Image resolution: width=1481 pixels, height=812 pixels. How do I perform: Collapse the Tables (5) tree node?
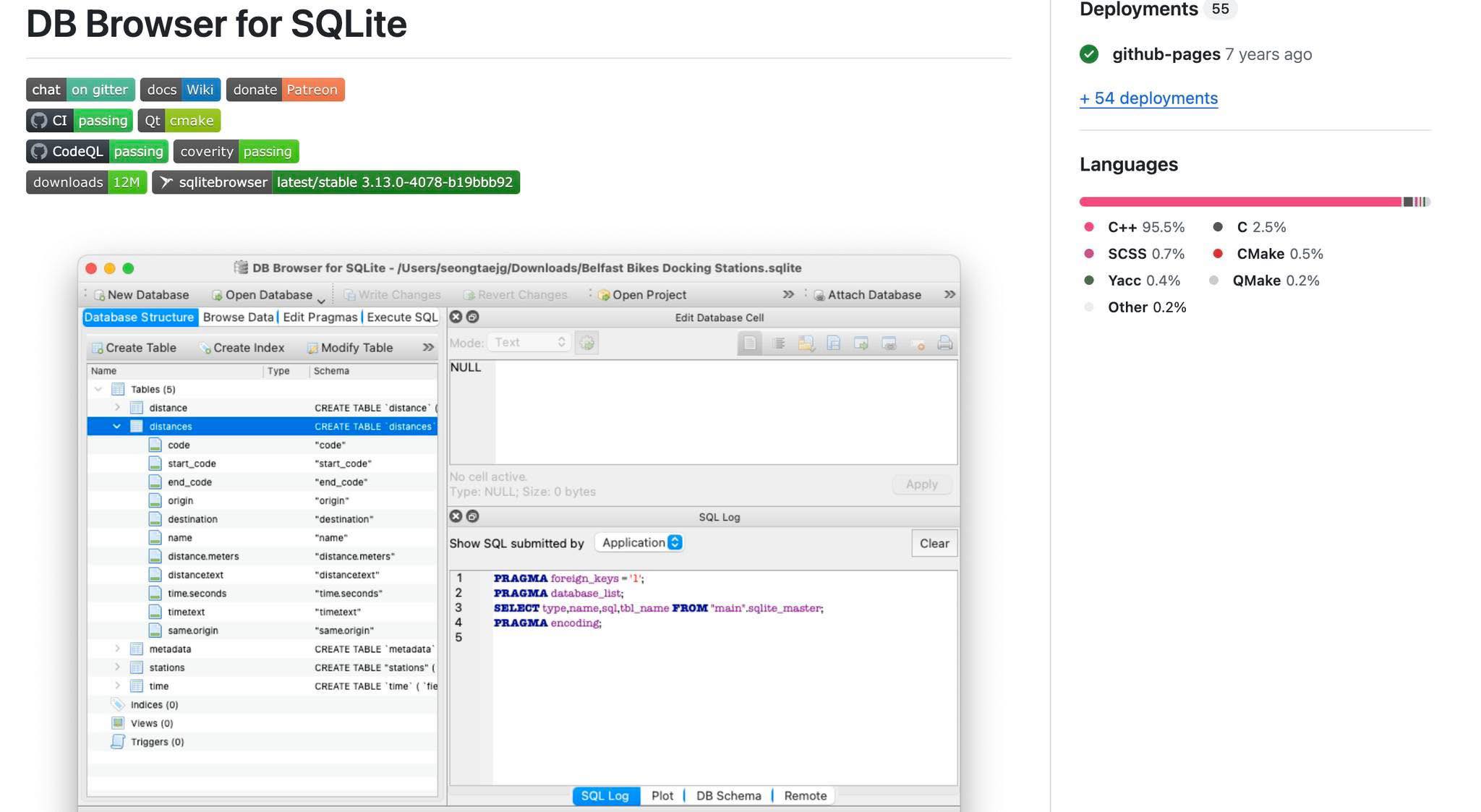[98, 389]
